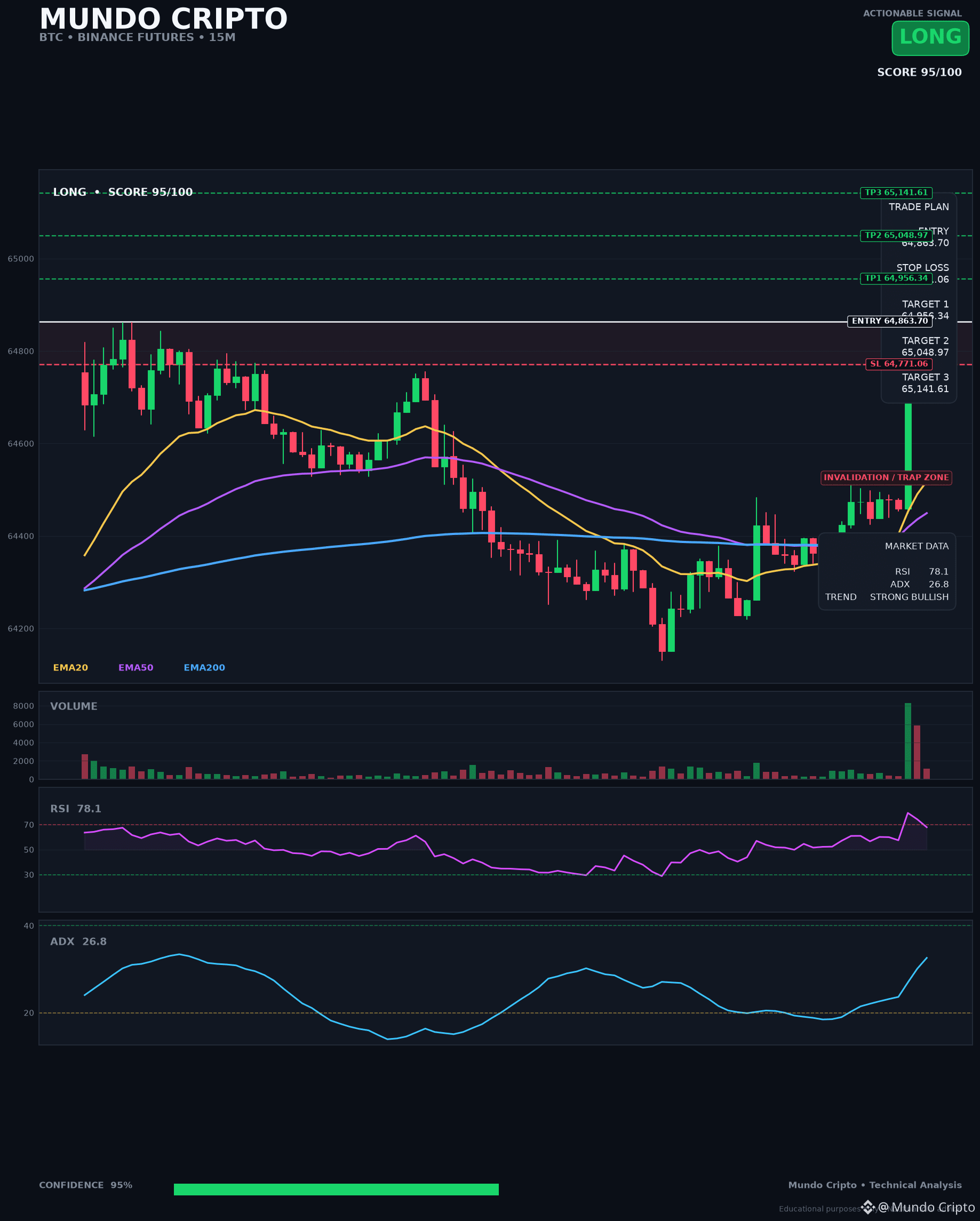Viewport: 980px width, 1221px height.
Task: Click the green confidence progress bar
Action: pyautogui.click(x=336, y=1190)
